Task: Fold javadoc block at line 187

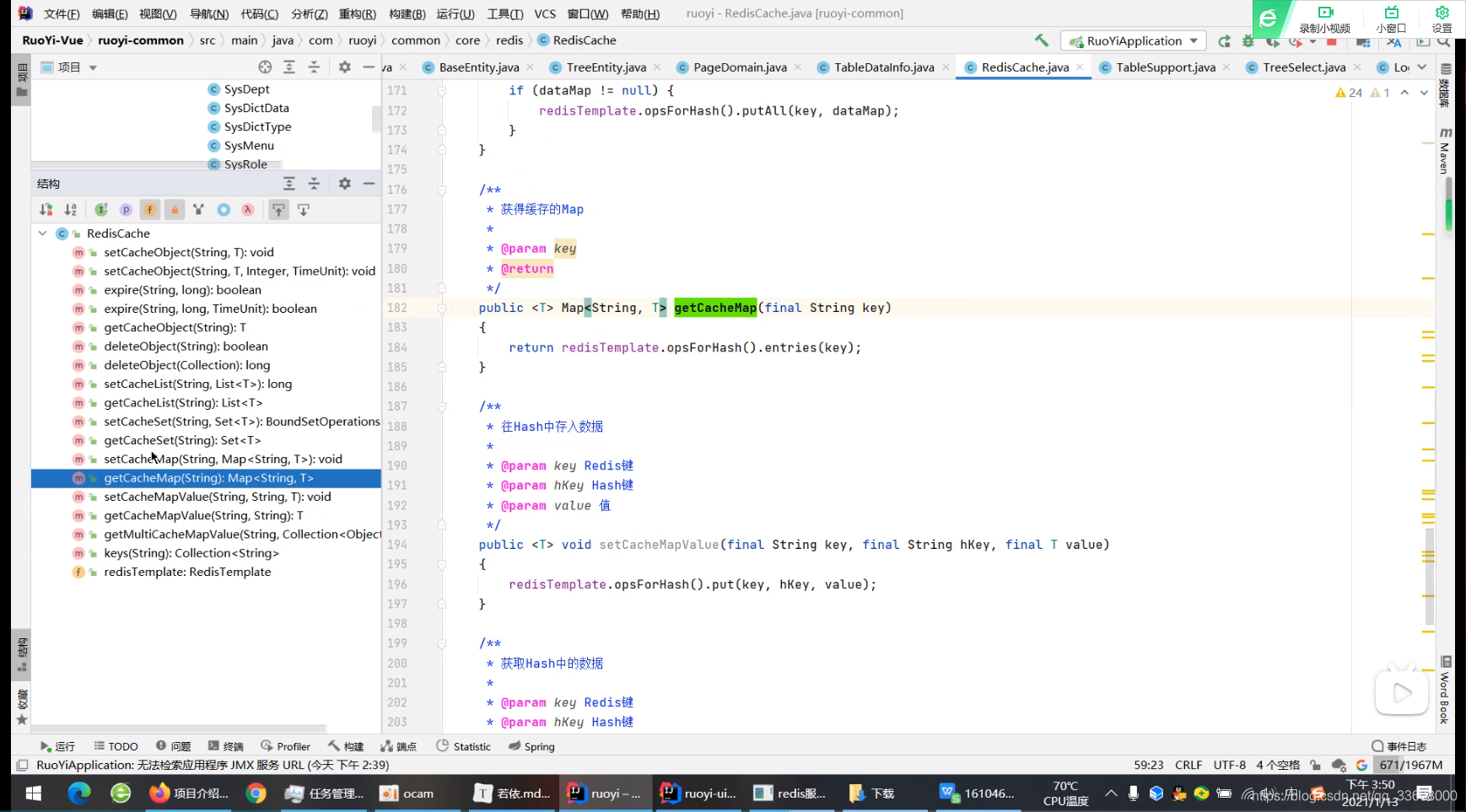Action: pos(442,407)
